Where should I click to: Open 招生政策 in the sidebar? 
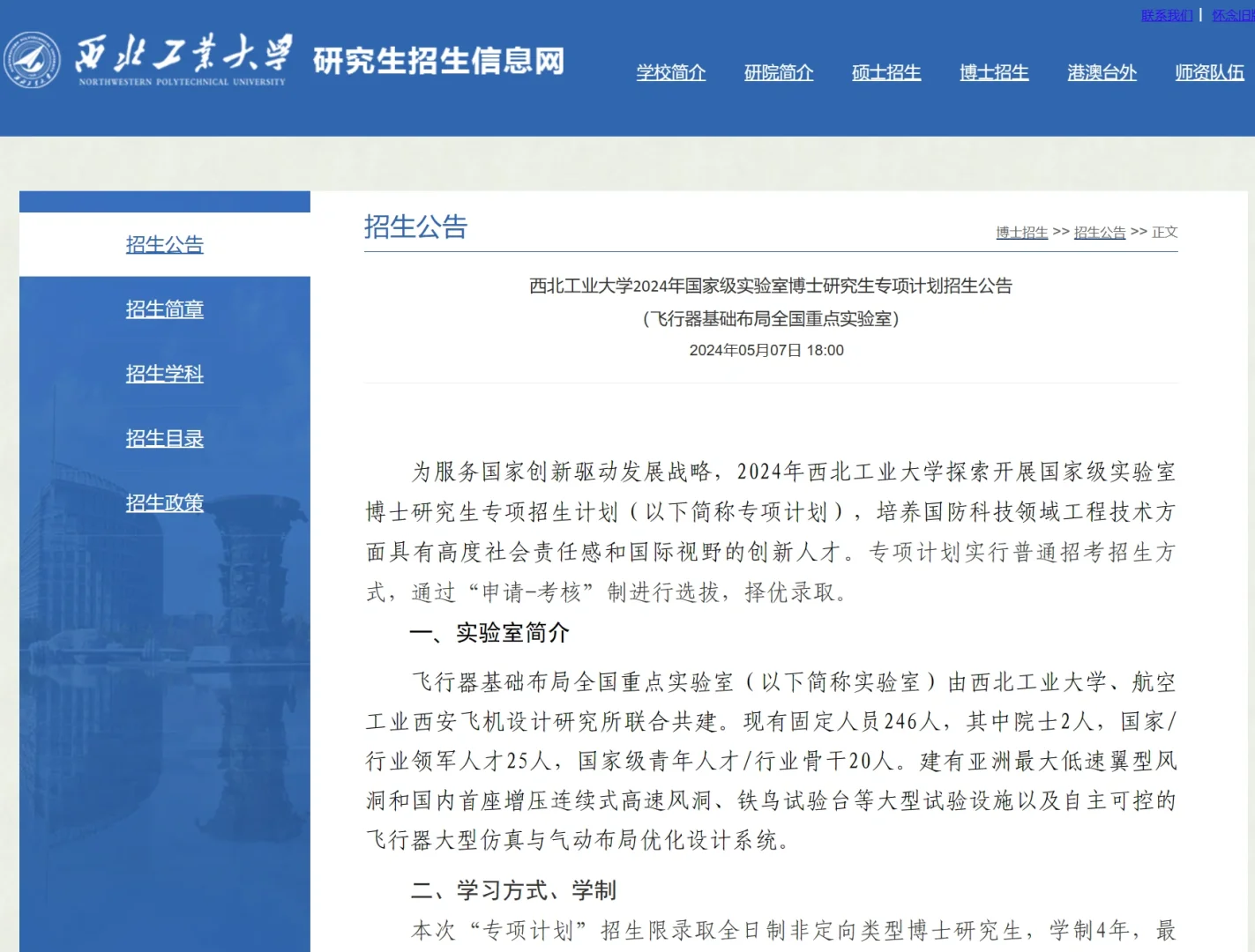pyautogui.click(x=165, y=502)
